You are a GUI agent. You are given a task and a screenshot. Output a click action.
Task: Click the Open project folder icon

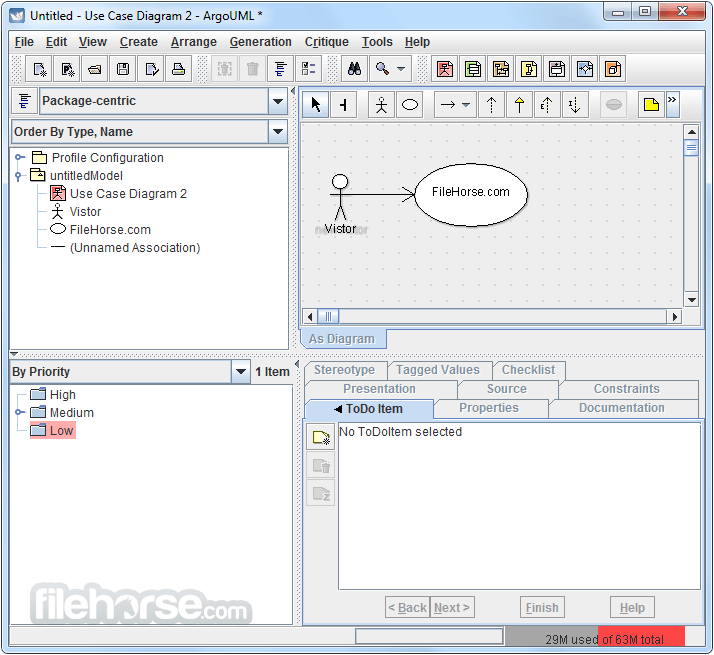pyautogui.click(x=95, y=69)
